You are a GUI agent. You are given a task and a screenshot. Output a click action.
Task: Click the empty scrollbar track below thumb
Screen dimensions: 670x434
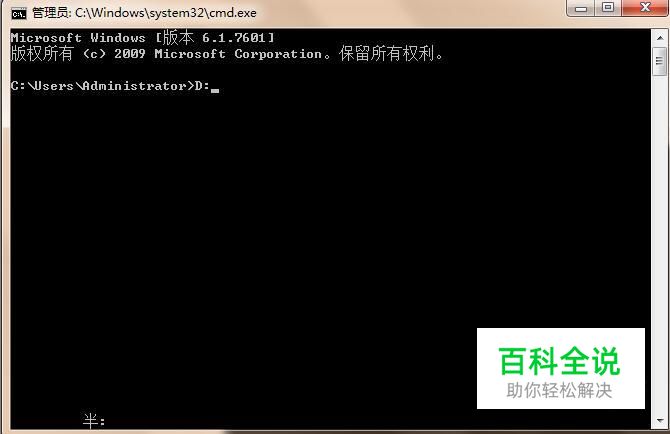point(660,243)
